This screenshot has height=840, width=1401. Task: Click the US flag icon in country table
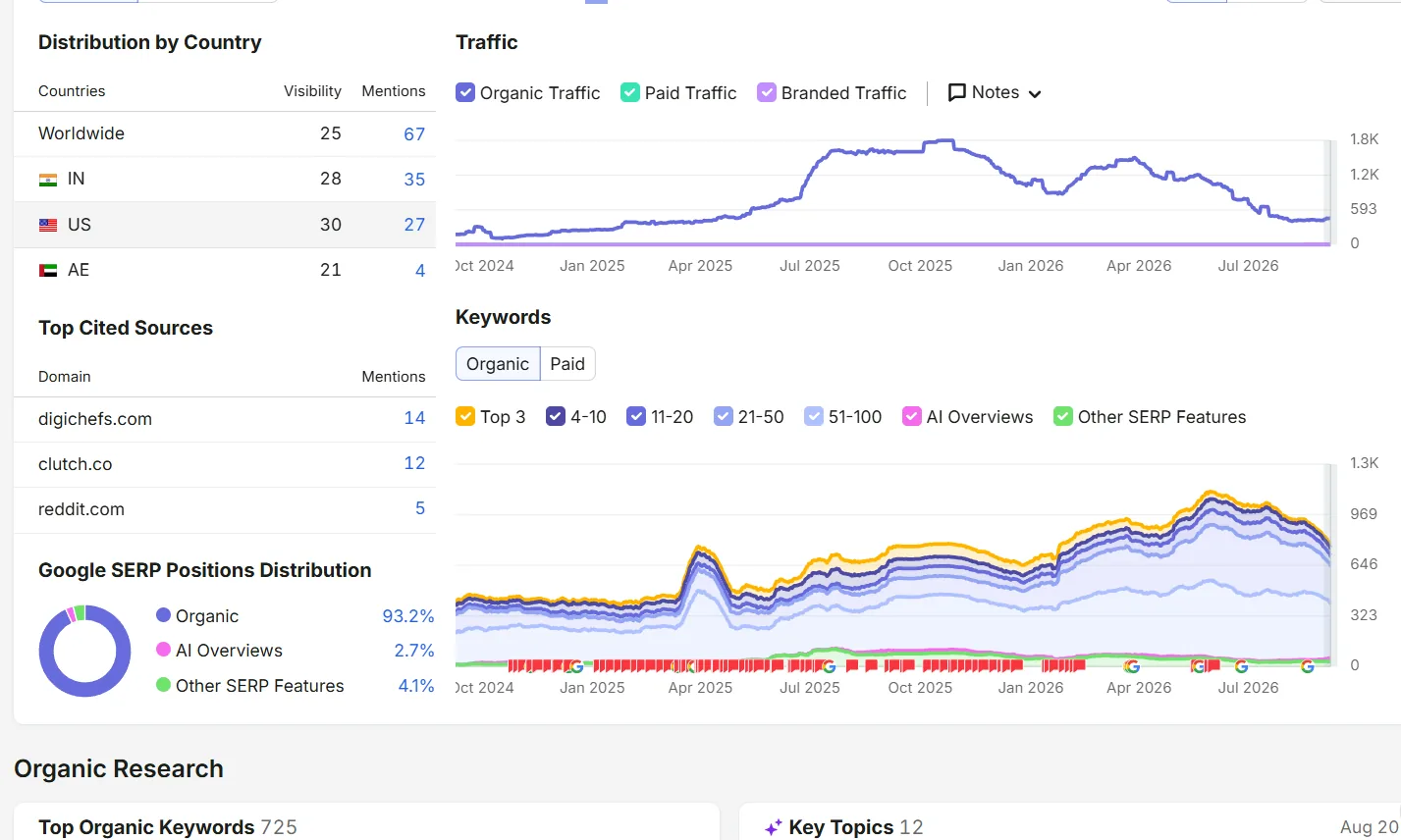[x=48, y=225]
